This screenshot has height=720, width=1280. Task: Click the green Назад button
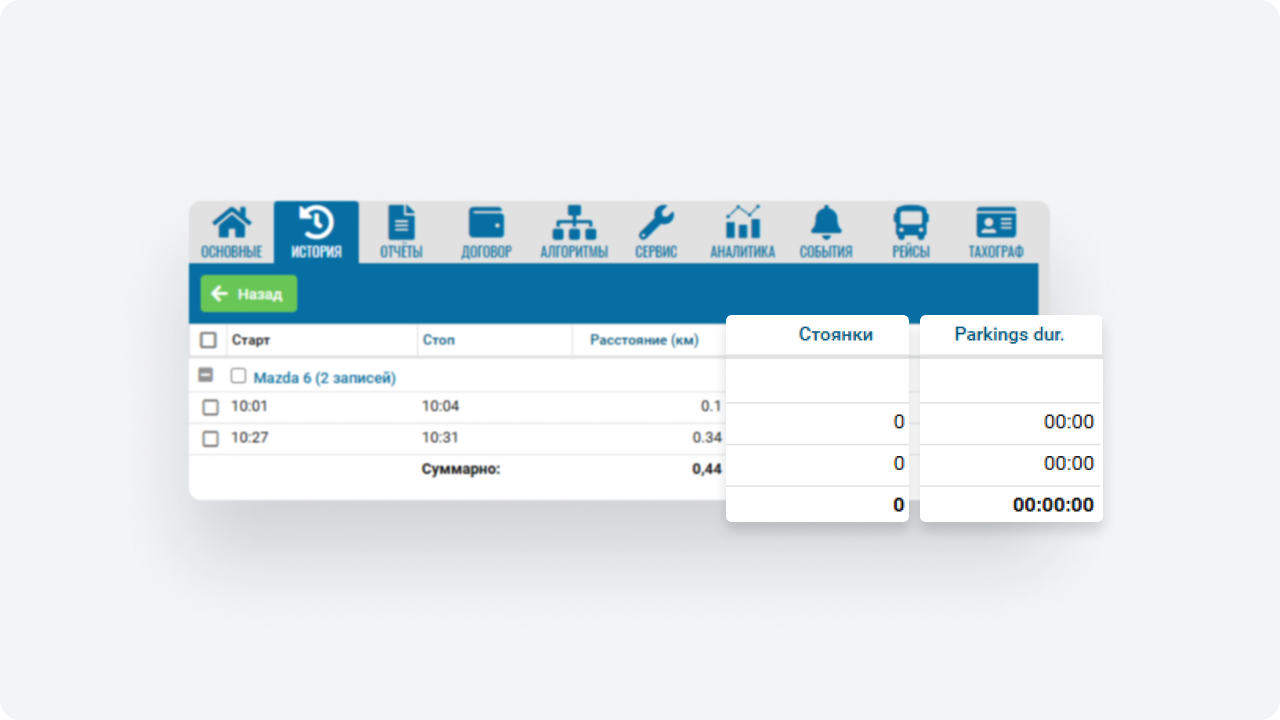[x=249, y=294]
